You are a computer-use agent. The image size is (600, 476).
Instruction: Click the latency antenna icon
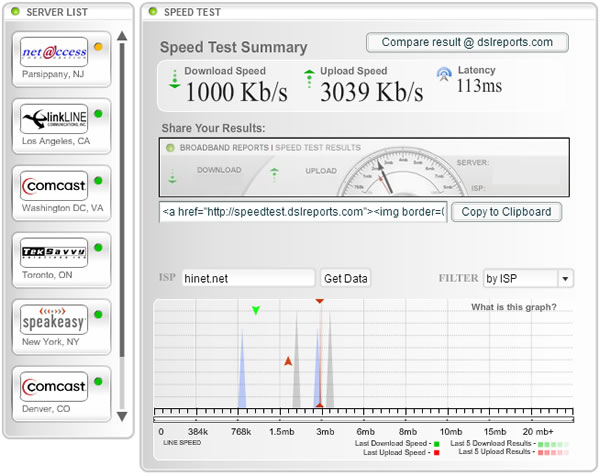[444, 74]
